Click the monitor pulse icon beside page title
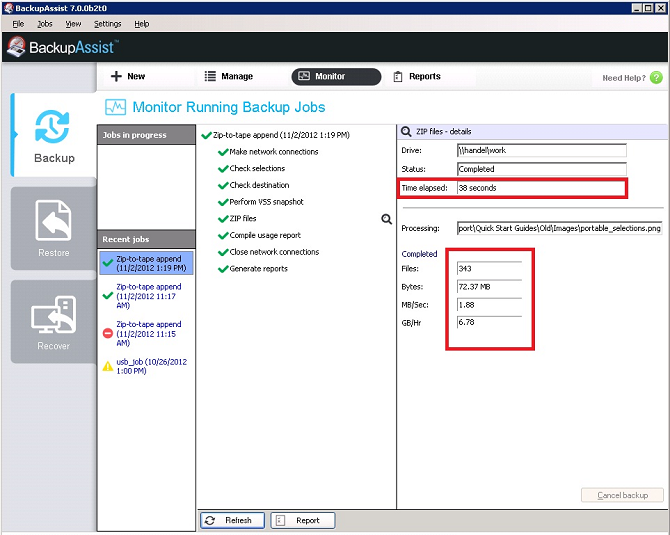The height and width of the screenshot is (535, 670). coord(115,107)
